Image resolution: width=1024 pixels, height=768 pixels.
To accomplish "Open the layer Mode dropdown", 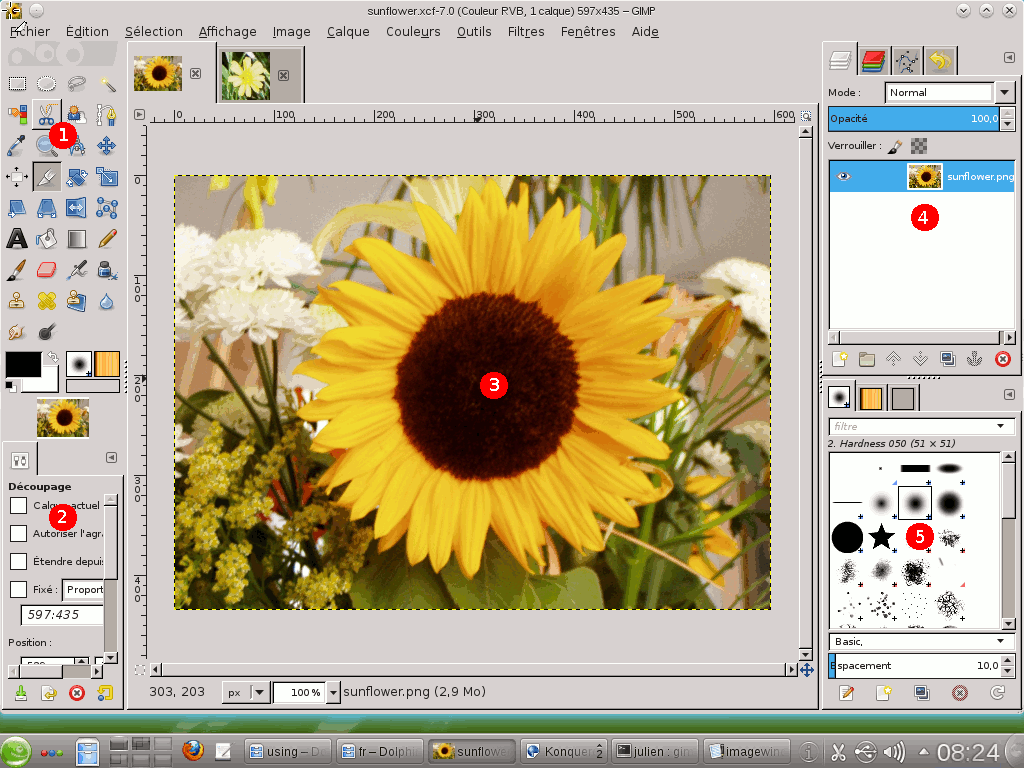I will tap(1005, 92).
